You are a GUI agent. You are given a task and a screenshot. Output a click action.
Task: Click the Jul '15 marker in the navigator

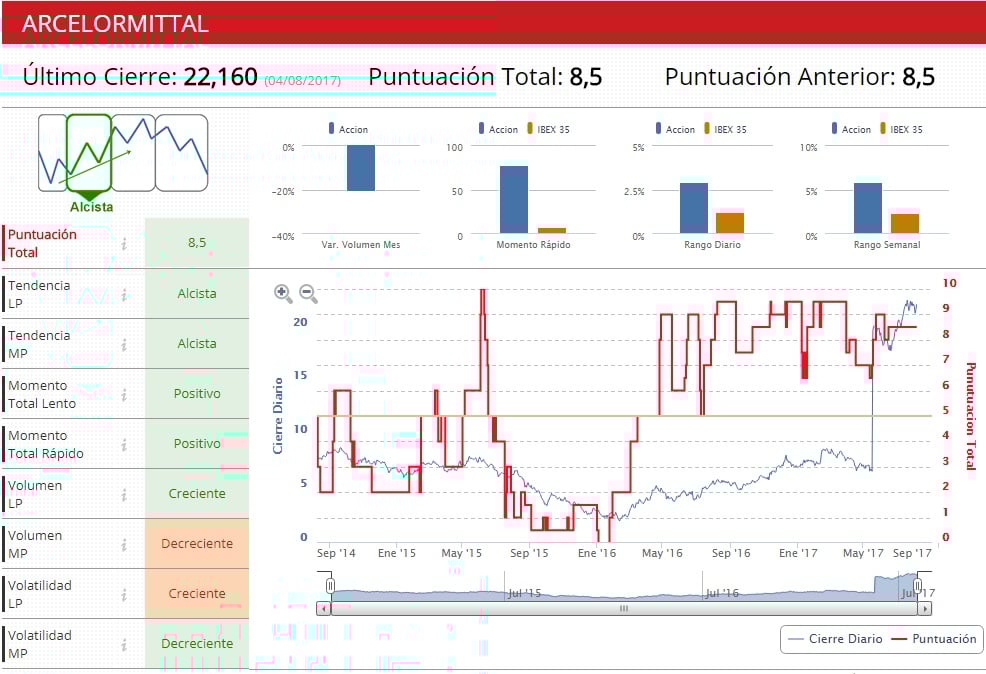tap(524, 593)
